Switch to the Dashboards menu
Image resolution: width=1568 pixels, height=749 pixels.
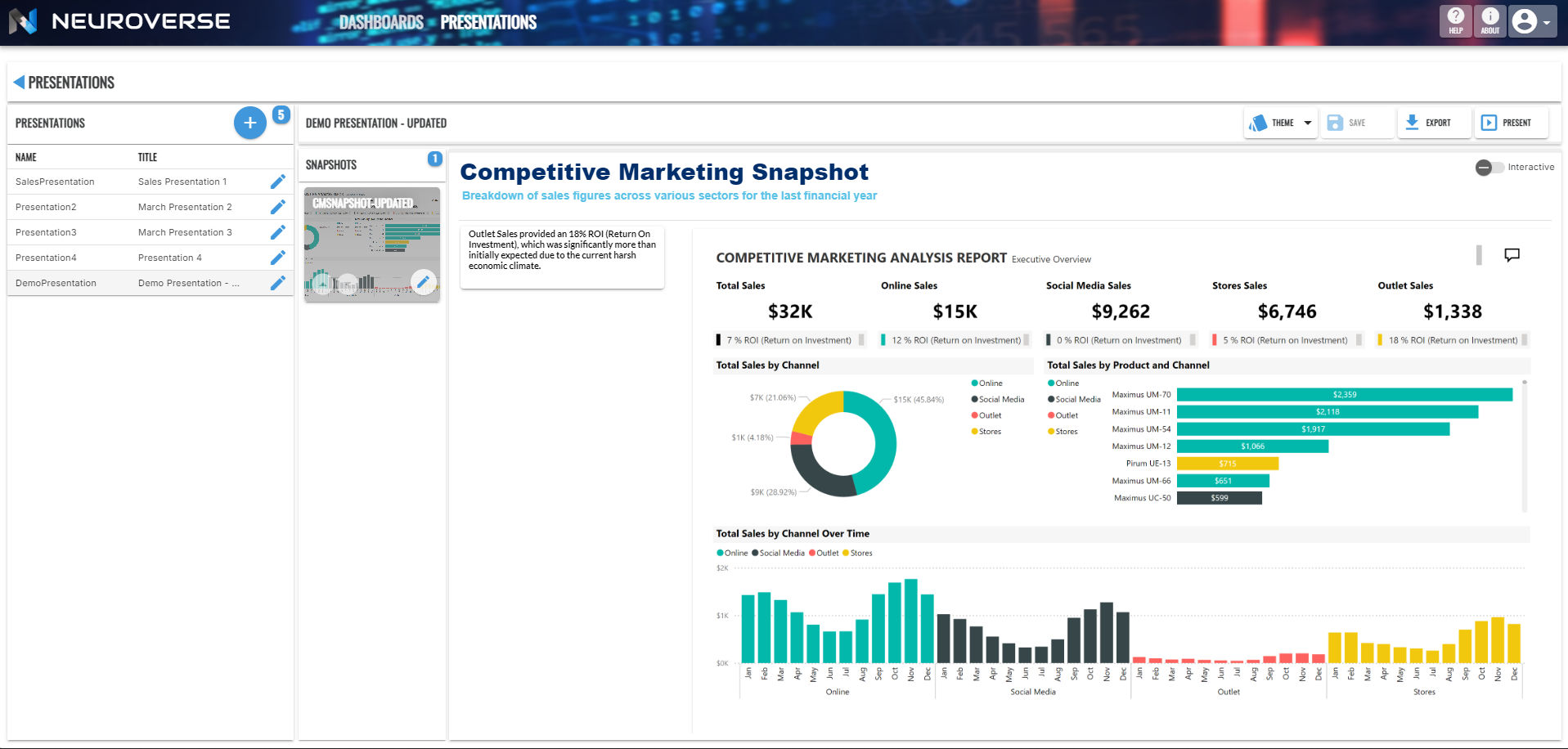tap(381, 22)
